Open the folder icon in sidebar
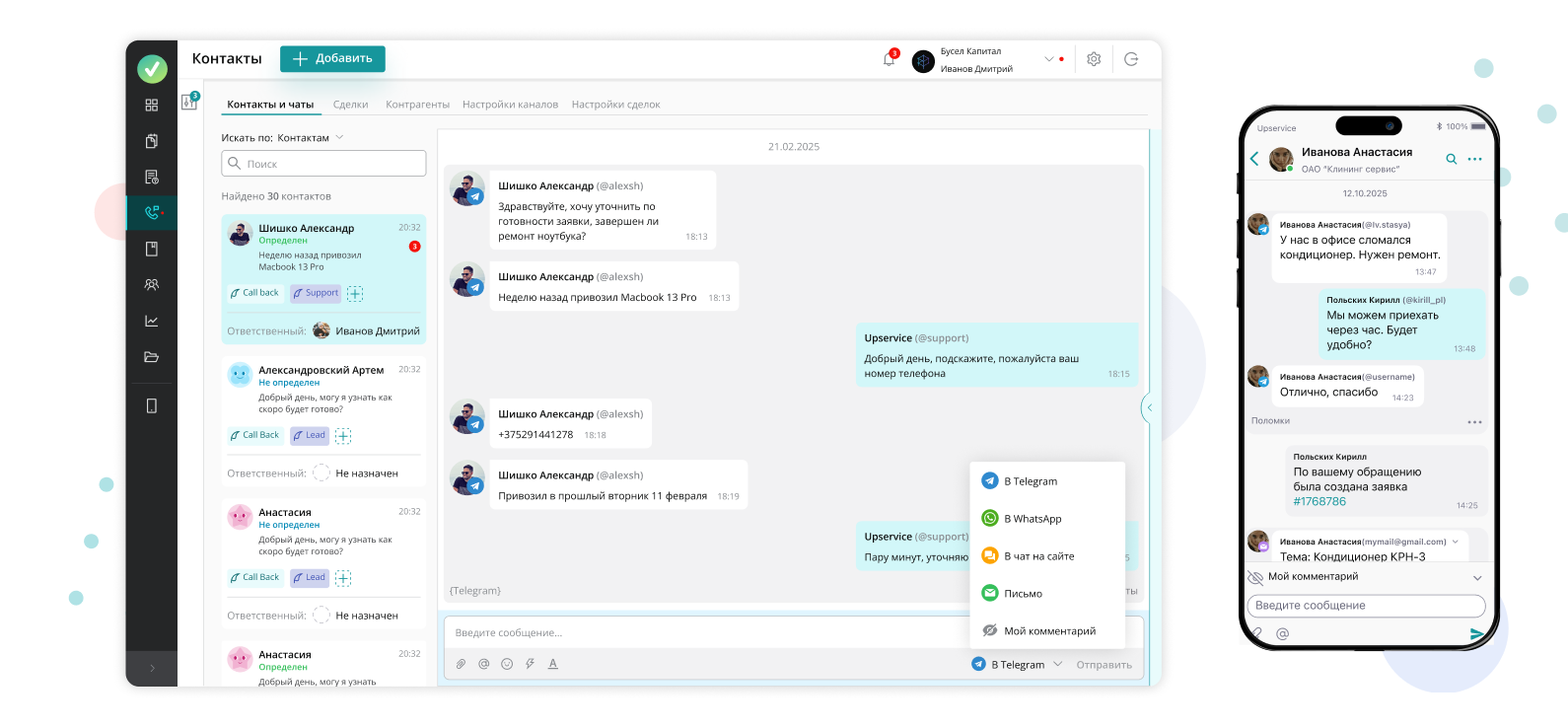This screenshot has width=1568, height=728. click(x=152, y=357)
